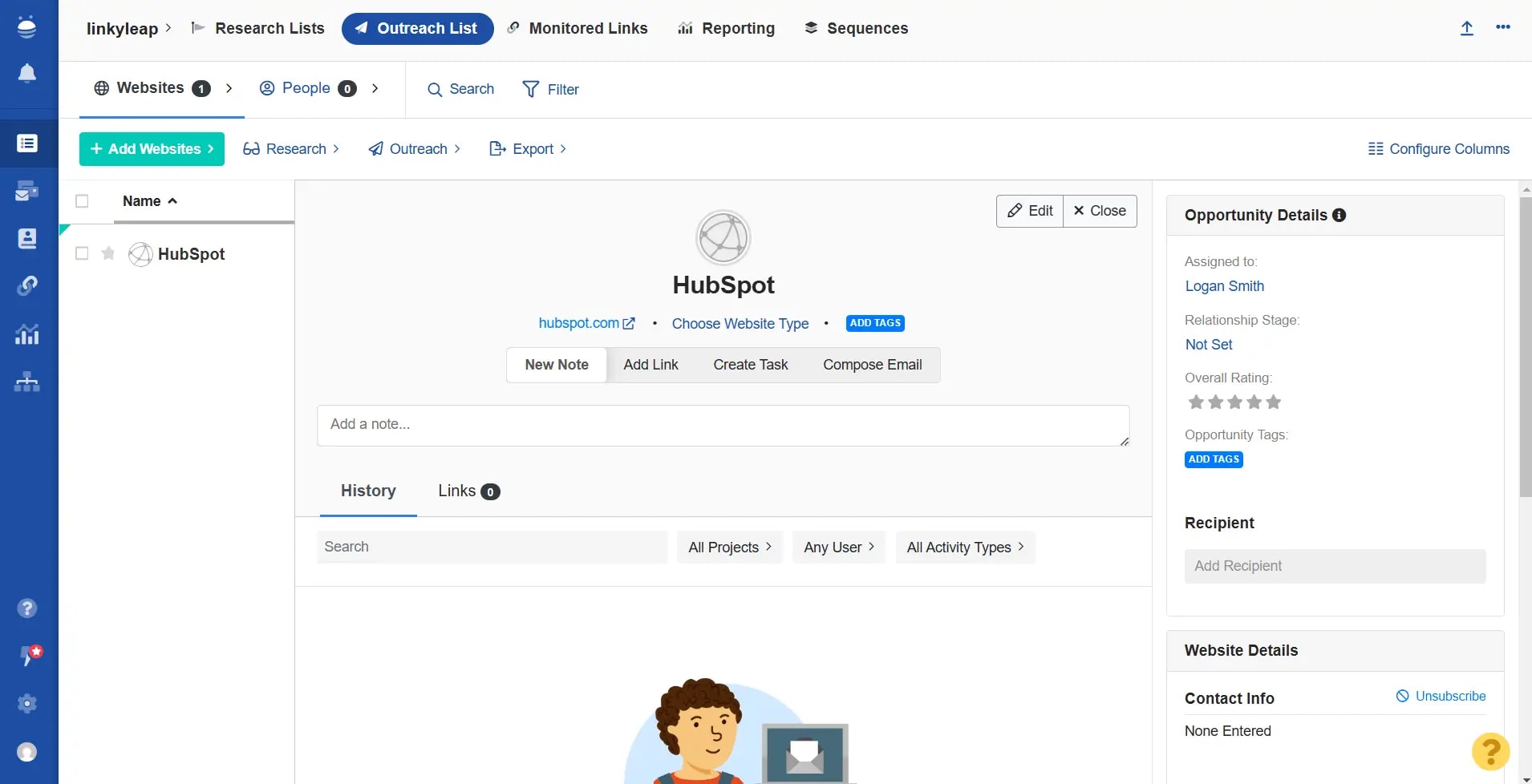Switch to the Links tab
1532x784 pixels.
tap(468, 491)
